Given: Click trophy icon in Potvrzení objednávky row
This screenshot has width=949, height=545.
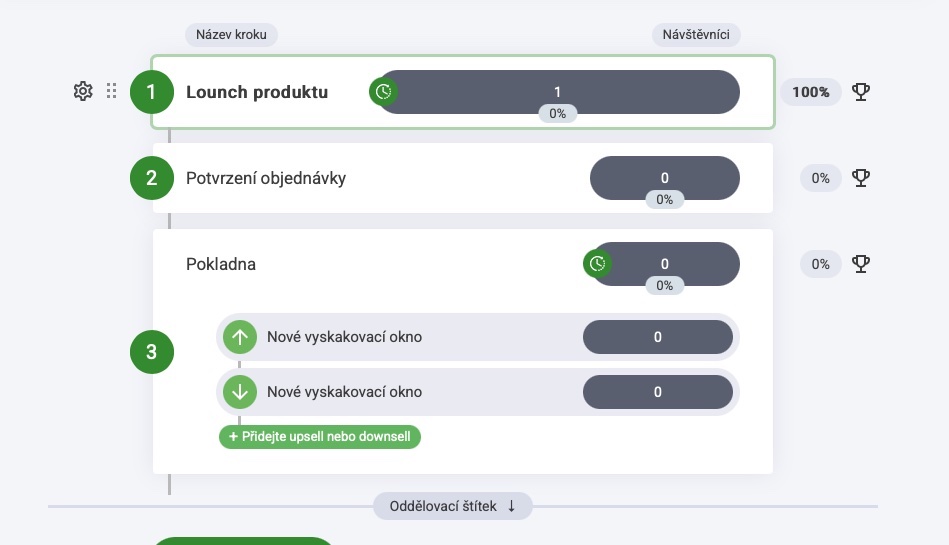Looking at the screenshot, I should point(861,178).
